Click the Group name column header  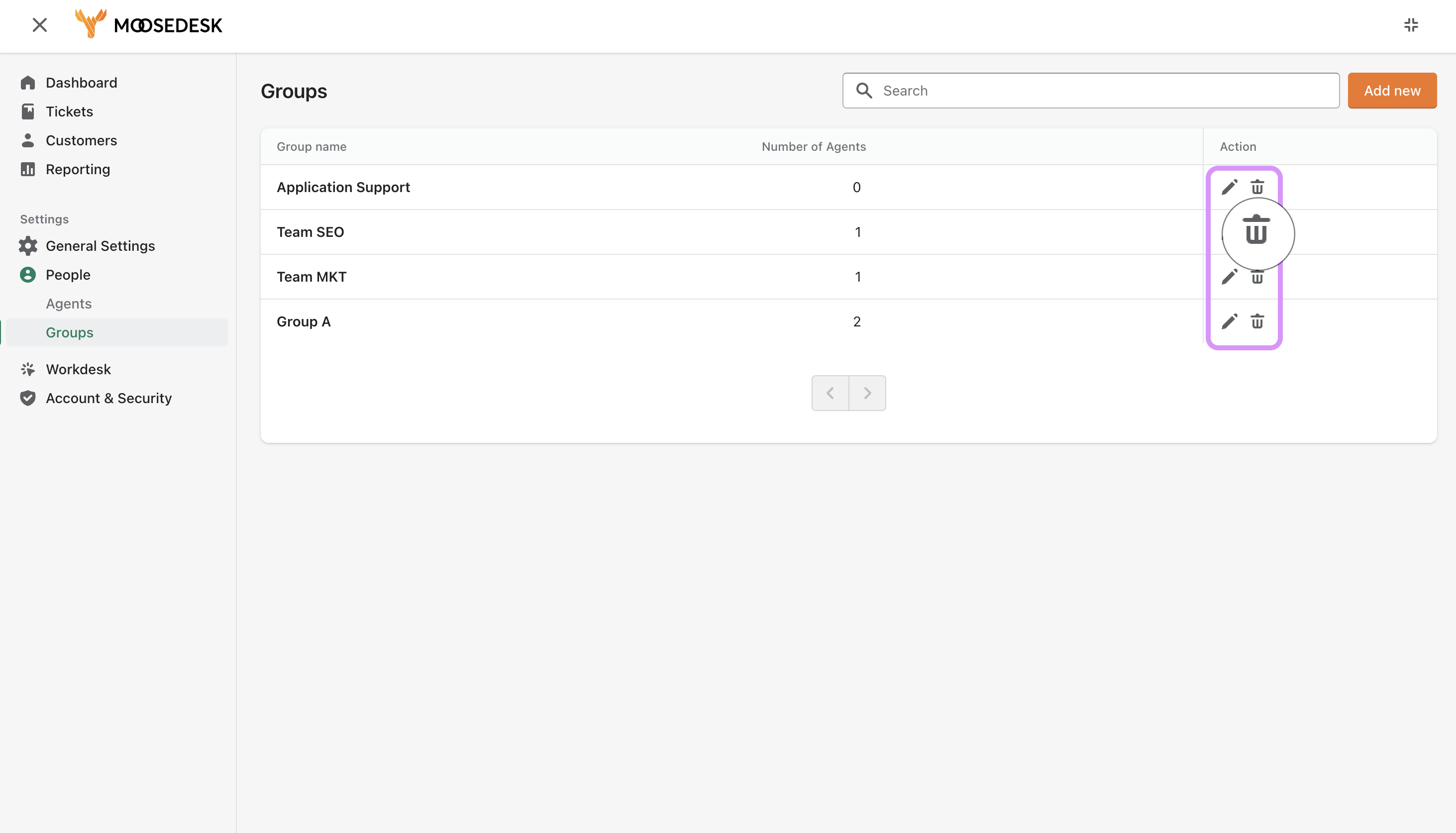tap(311, 147)
